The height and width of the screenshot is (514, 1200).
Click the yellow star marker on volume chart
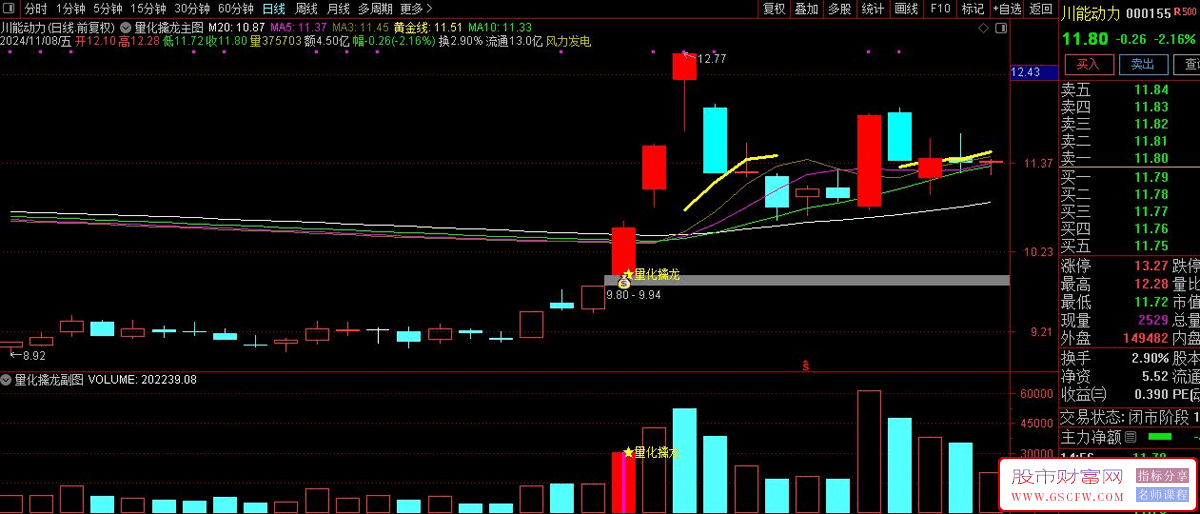(628, 453)
